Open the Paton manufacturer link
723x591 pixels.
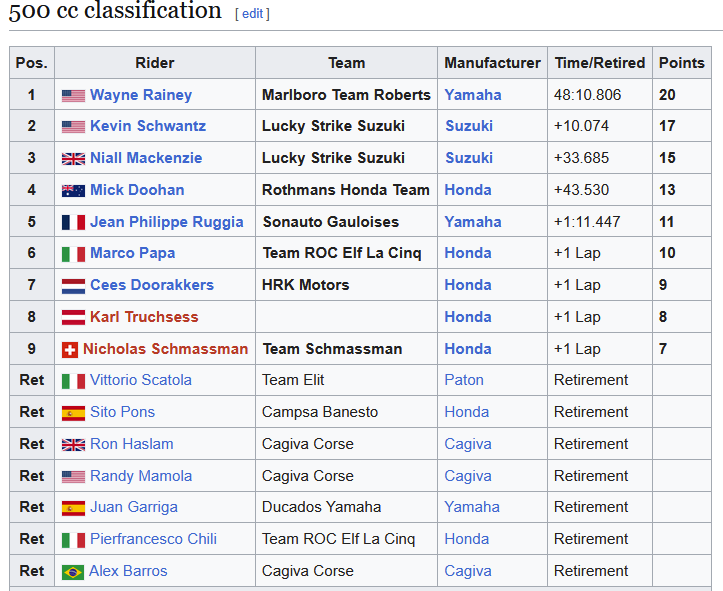464,380
